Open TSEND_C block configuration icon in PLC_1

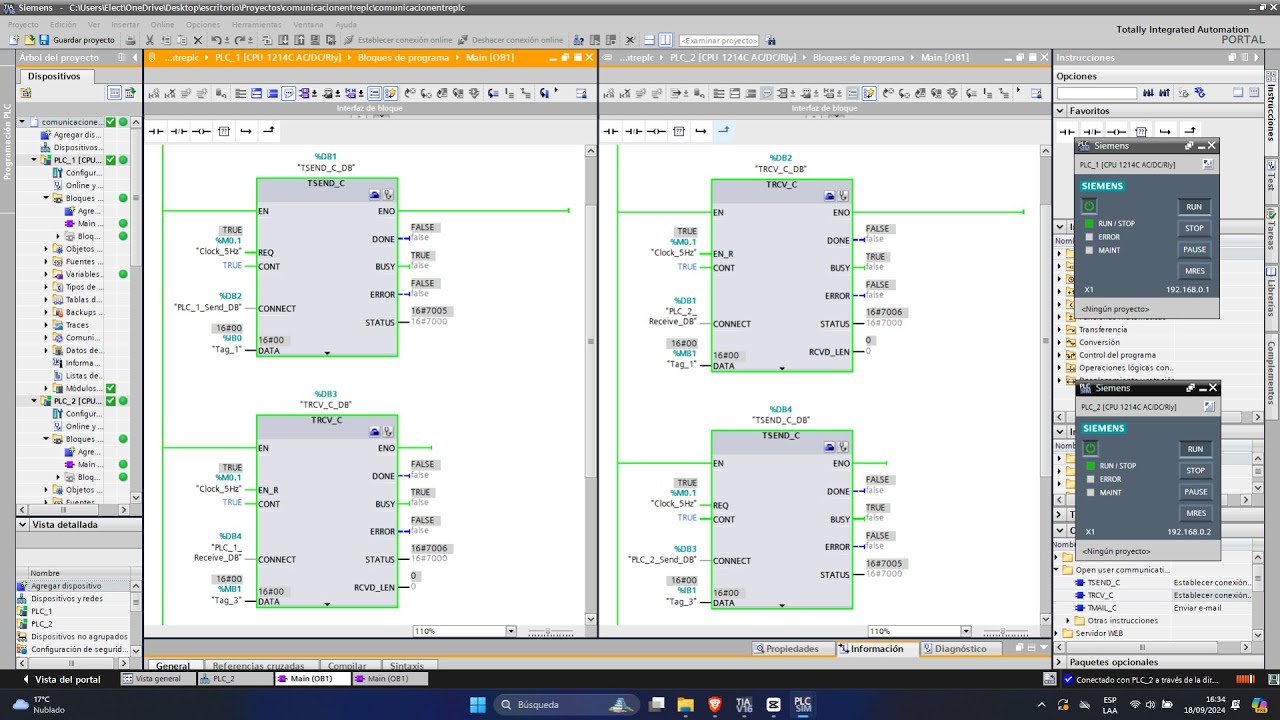[x=375, y=195]
